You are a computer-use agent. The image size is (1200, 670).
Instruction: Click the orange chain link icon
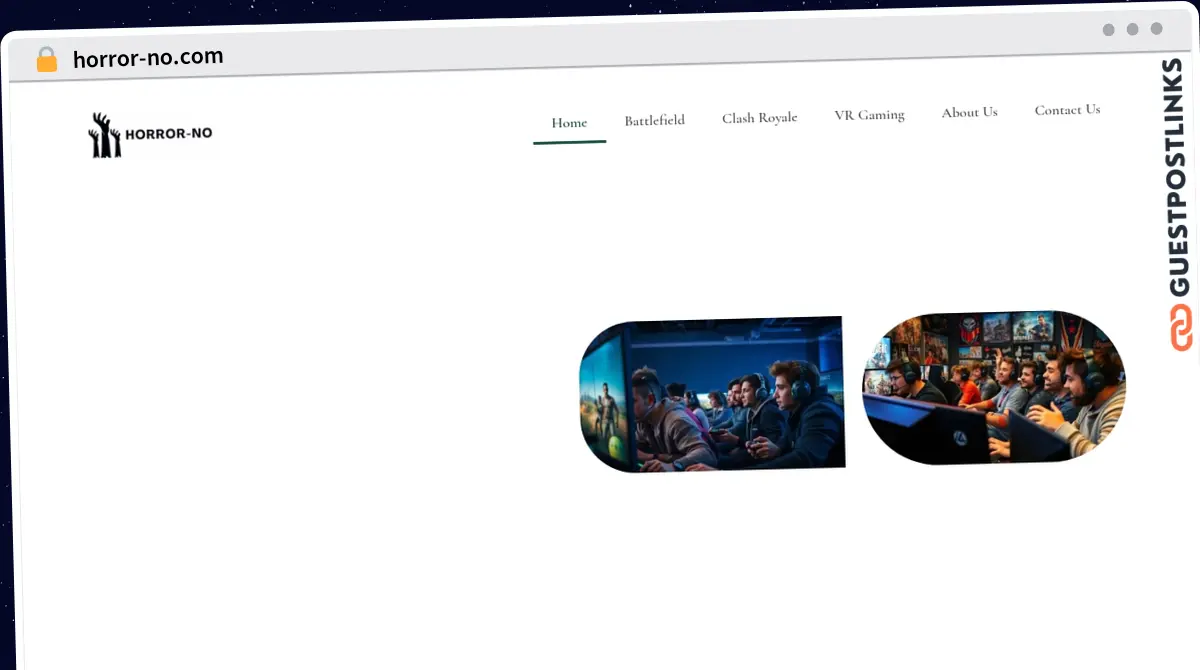[x=1181, y=328]
